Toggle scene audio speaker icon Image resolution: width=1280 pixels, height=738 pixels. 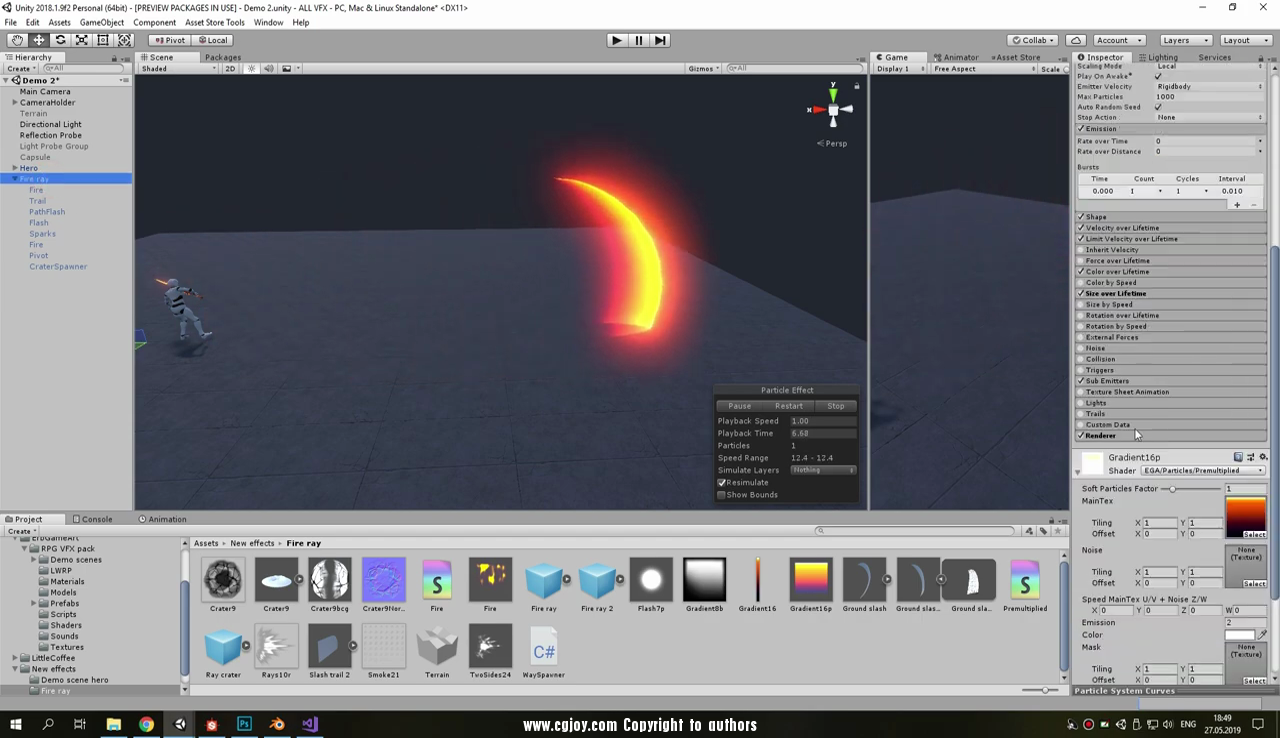tap(268, 68)
